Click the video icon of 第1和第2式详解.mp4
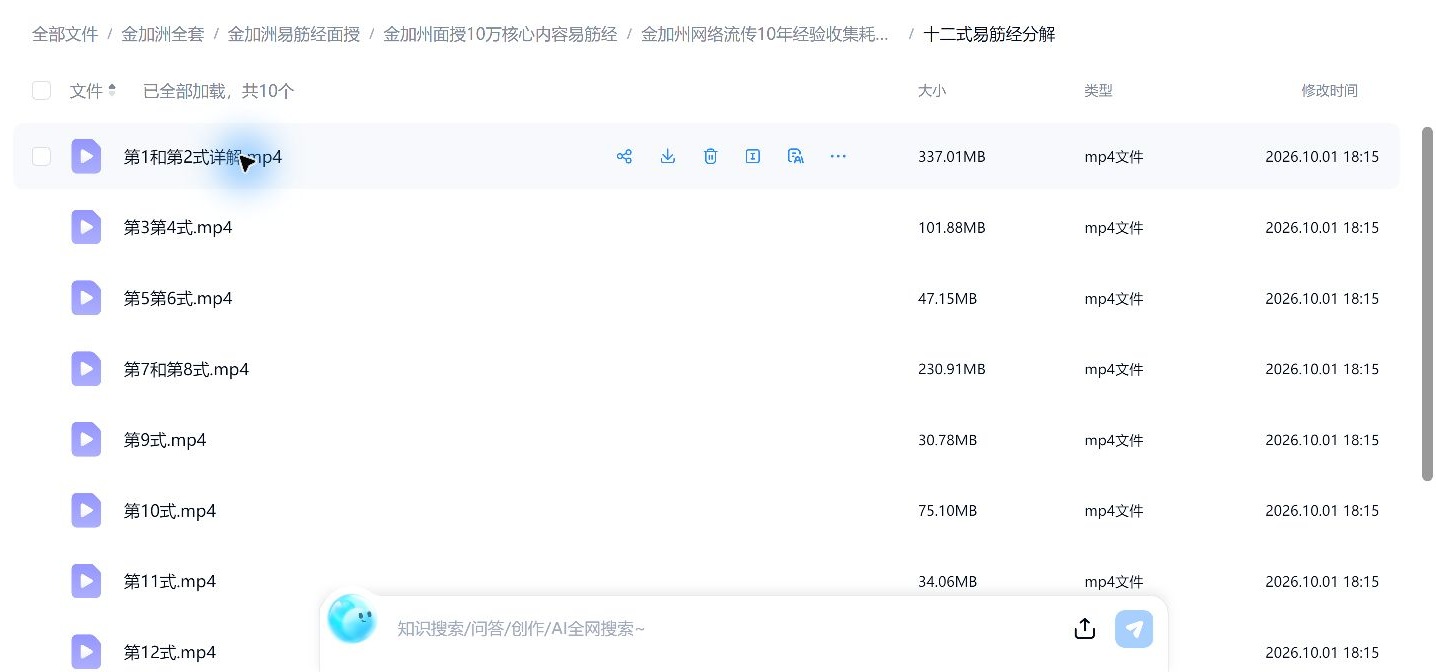The image size is (1436, 672). tap(86, 156)
